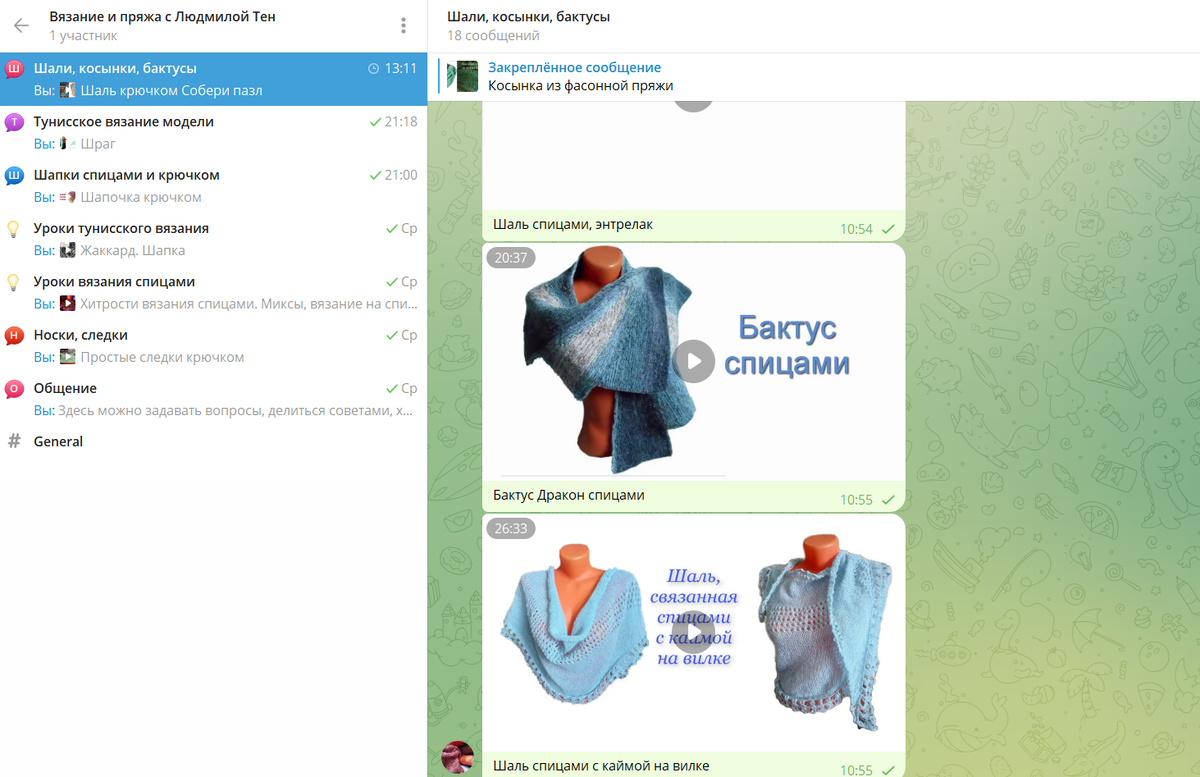Screen dimensions: 1200x777
Task: Open topic Общение
Action: coord(213,398)
